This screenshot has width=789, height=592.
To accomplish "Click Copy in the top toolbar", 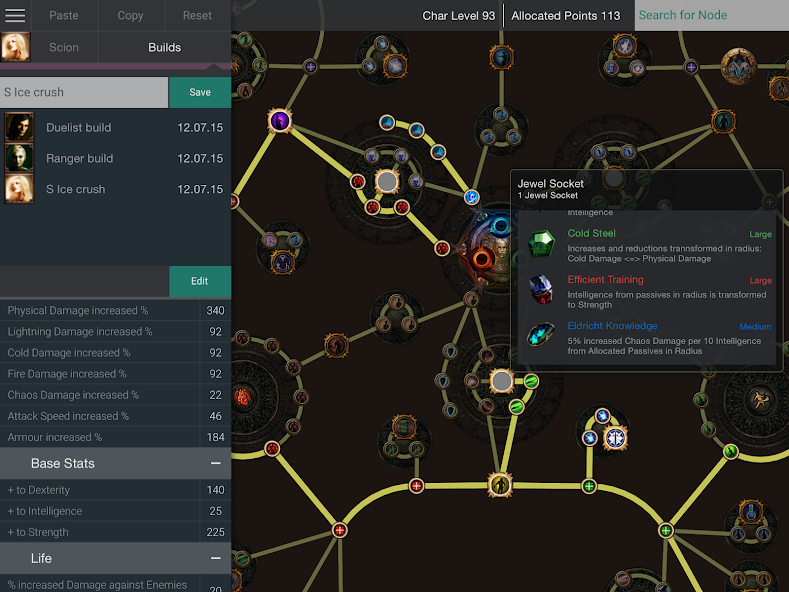I will pyautogui.click(x=130, y=15).
